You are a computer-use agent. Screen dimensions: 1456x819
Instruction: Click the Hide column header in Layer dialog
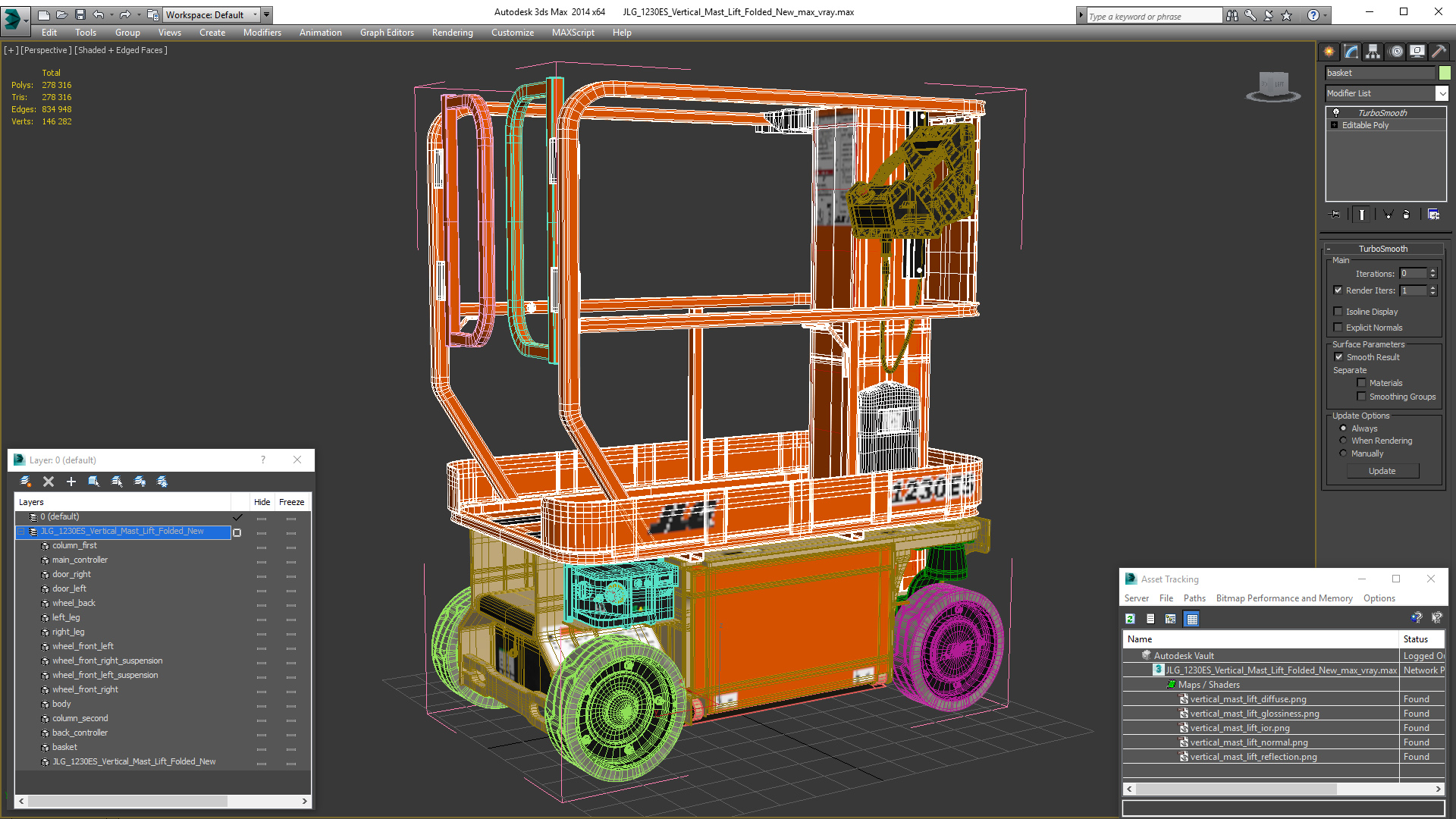pos(262,502)
